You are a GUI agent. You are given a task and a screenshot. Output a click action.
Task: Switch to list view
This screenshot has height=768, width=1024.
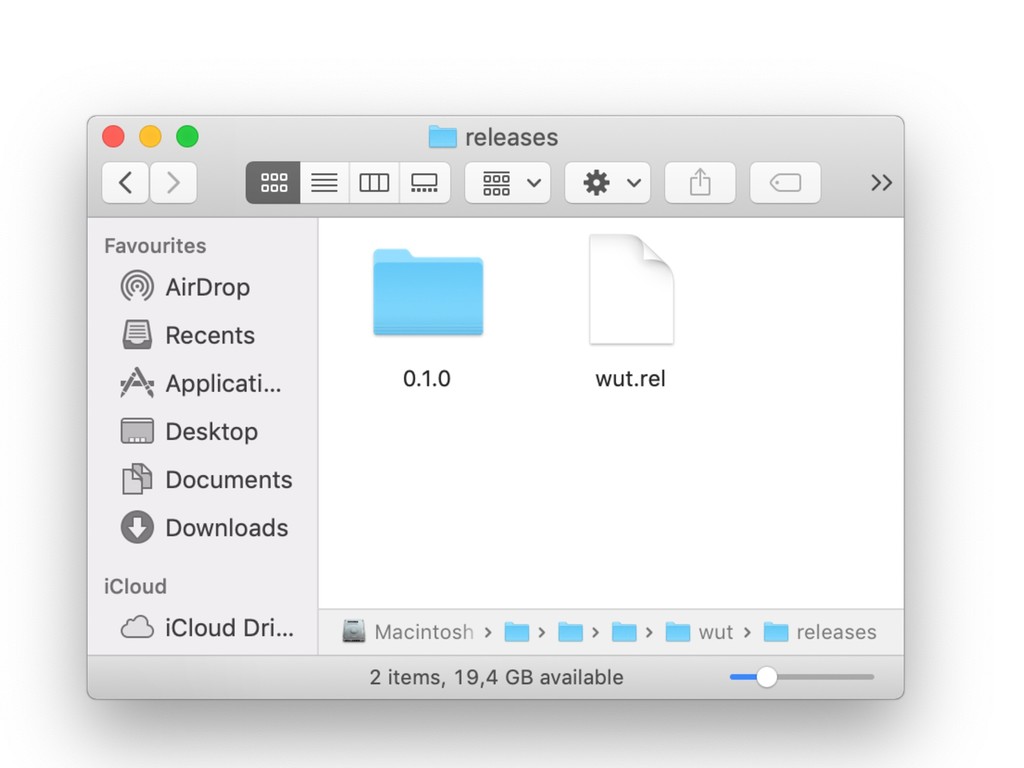coord(325,183)
